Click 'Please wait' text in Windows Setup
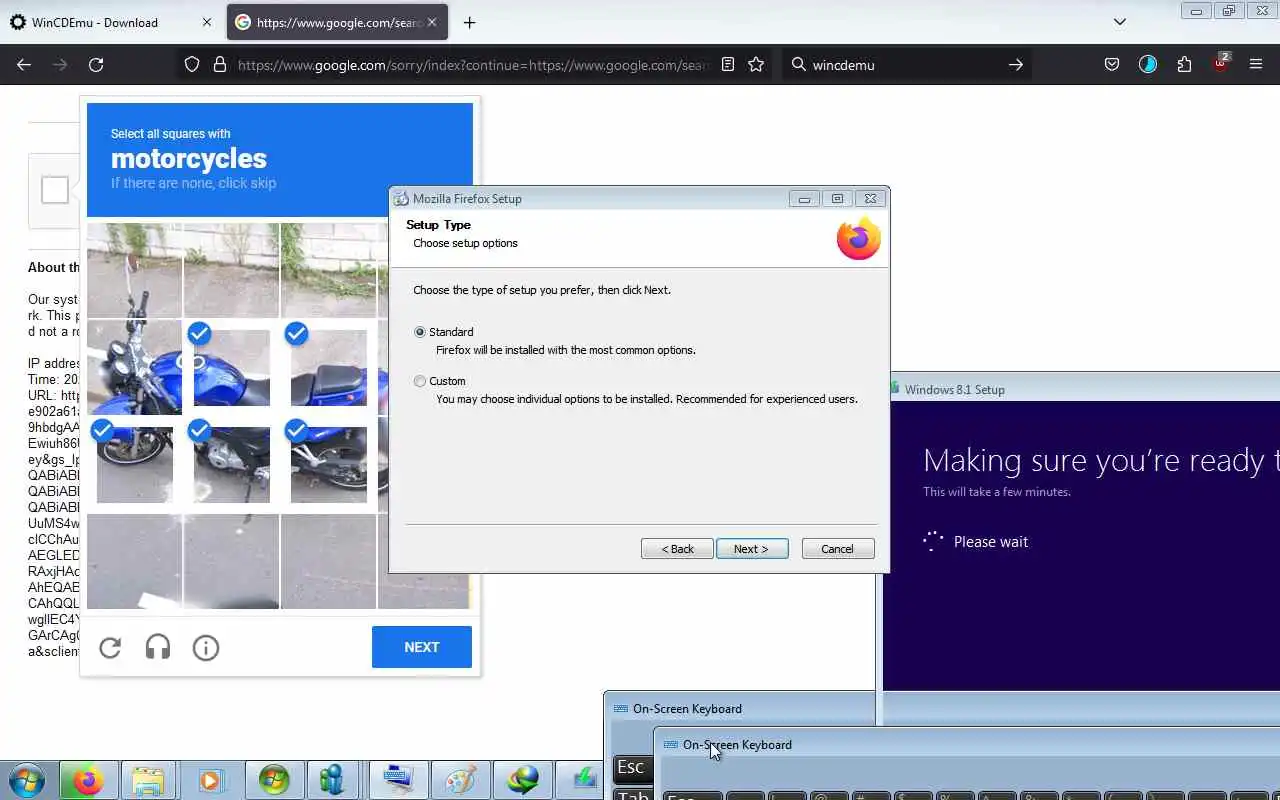The image size is (1280, 800). (991, 542)
